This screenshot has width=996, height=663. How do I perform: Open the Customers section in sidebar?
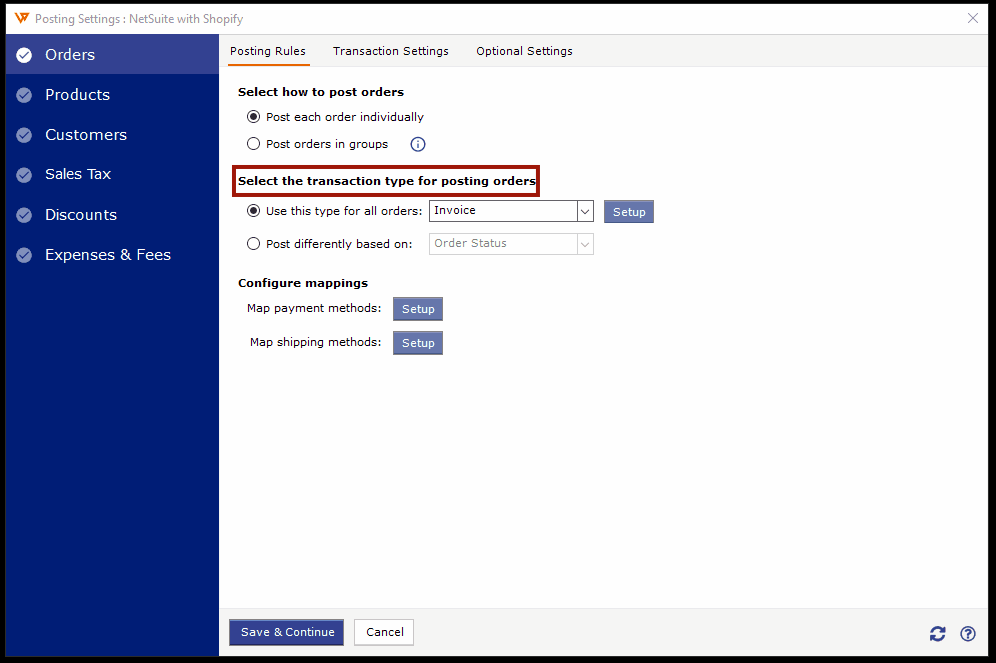[x=112, y=135]
